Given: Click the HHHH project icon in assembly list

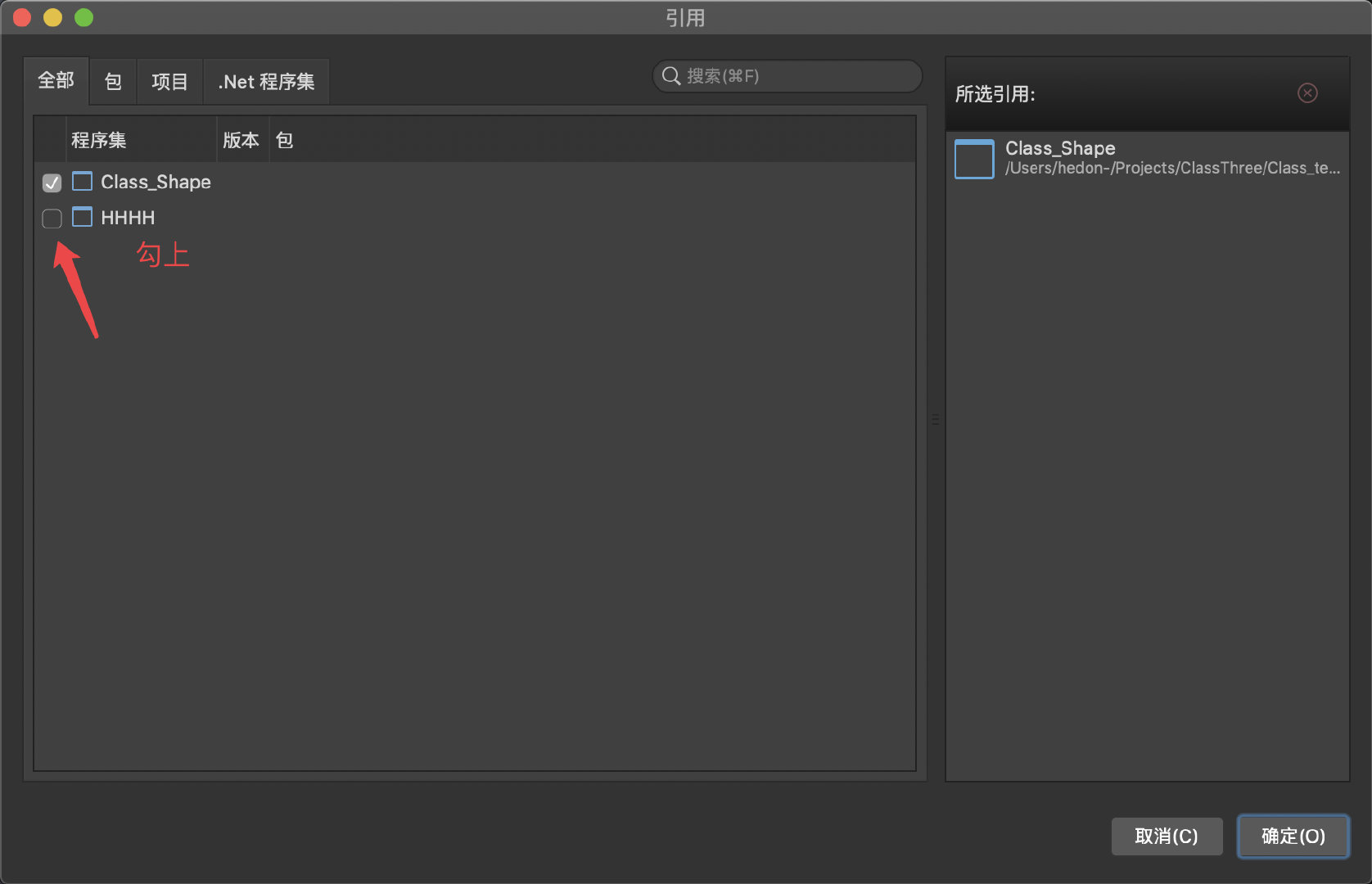Looking at the screenshot, I should click(x=82, y=217).
